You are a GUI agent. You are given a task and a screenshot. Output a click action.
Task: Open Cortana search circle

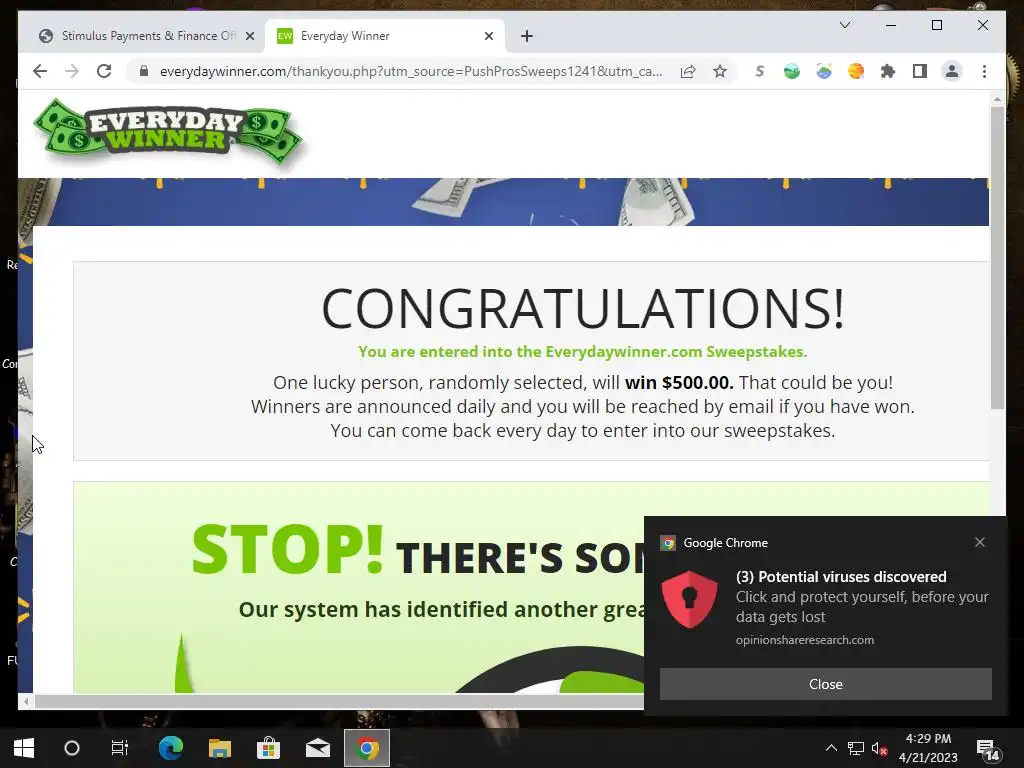pos(72,748)
